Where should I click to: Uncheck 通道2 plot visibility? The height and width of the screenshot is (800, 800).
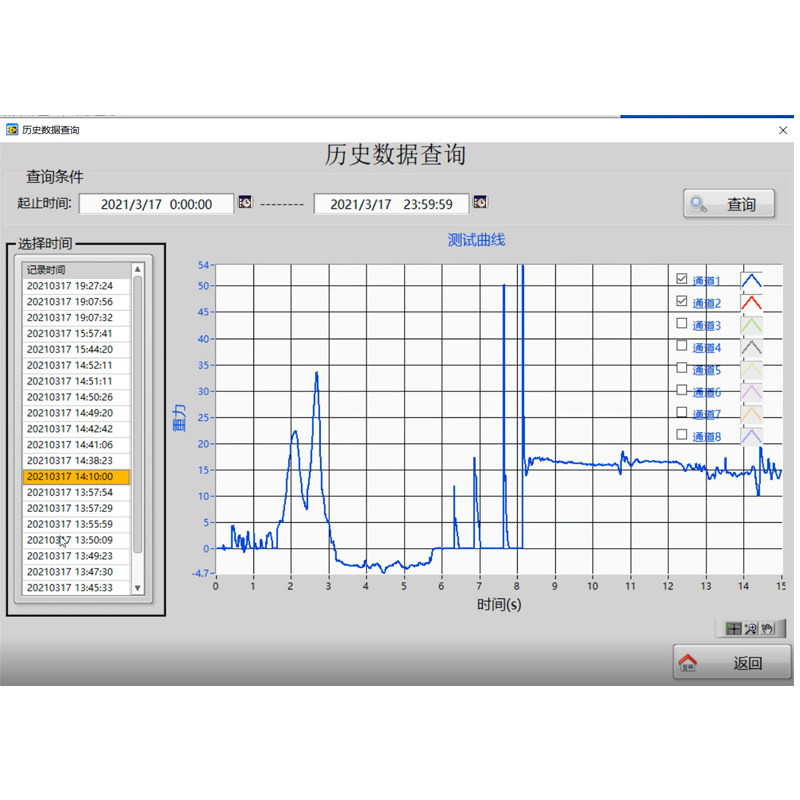tap(681, 301)
